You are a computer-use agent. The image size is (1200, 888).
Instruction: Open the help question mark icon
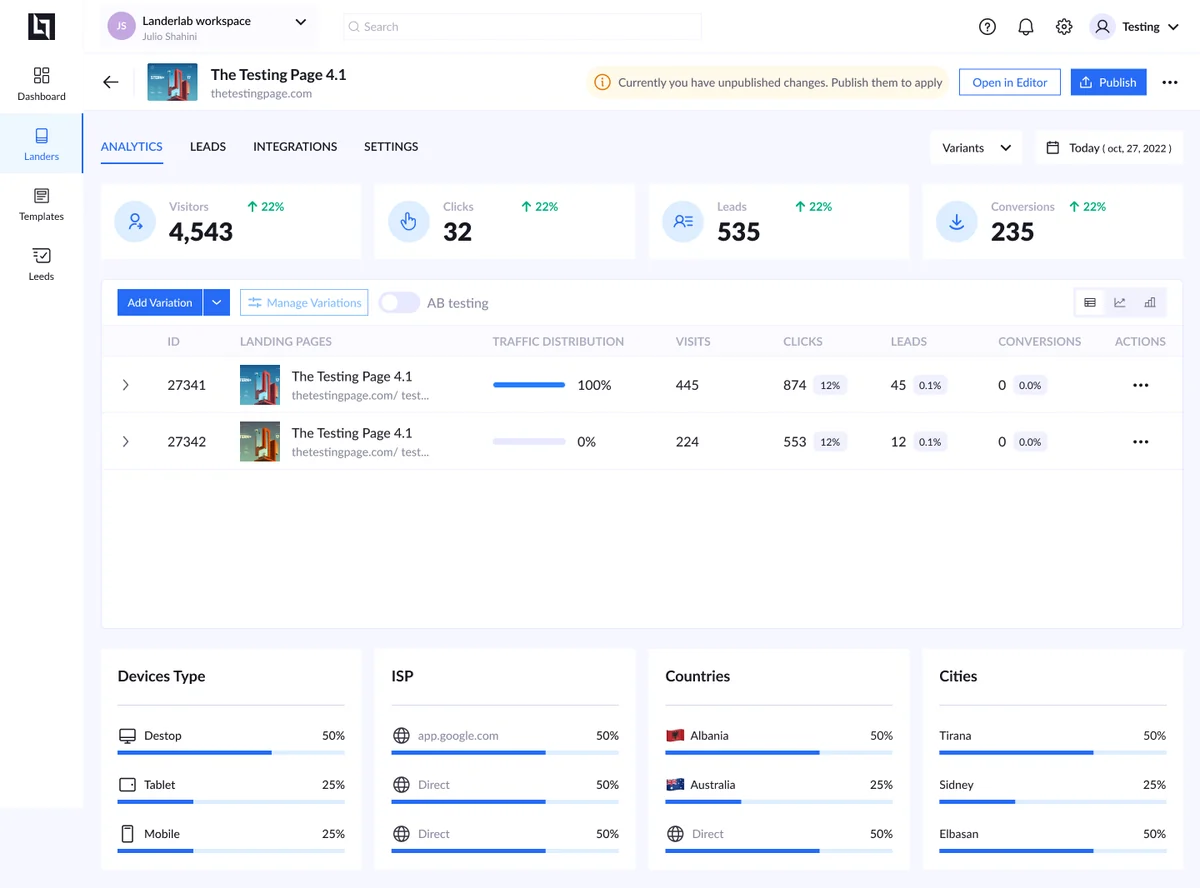coord(987,27)
